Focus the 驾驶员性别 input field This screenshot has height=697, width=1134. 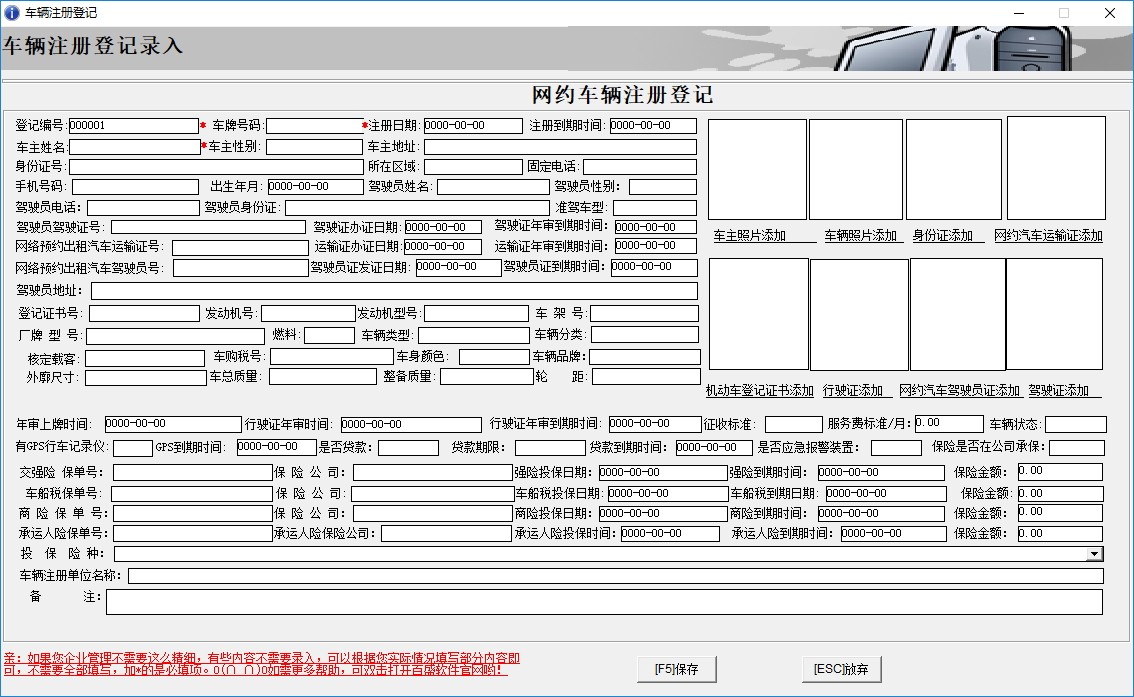point(662,187)
